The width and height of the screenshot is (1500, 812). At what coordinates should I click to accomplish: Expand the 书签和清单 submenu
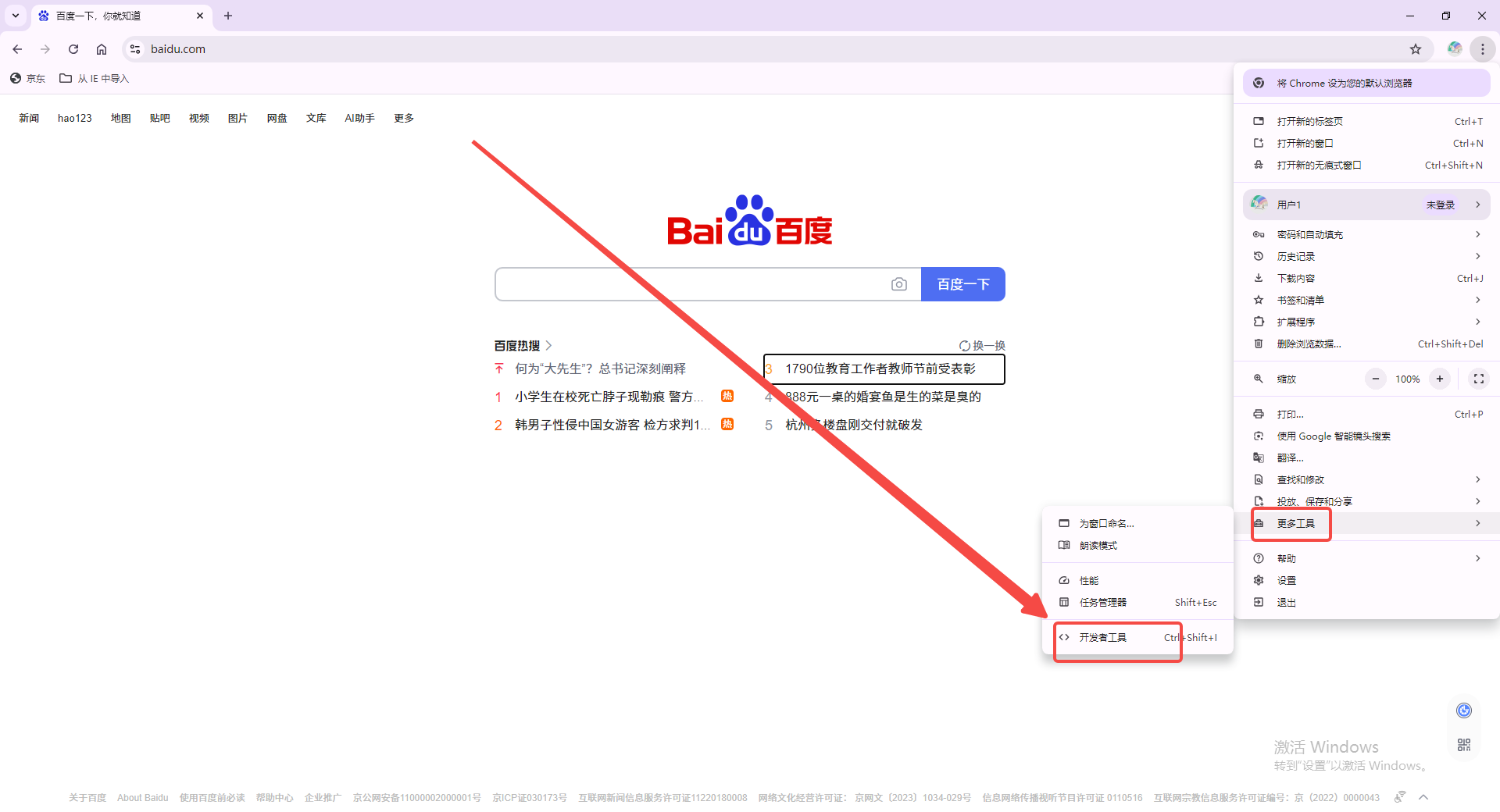[x=1366, y=300]
